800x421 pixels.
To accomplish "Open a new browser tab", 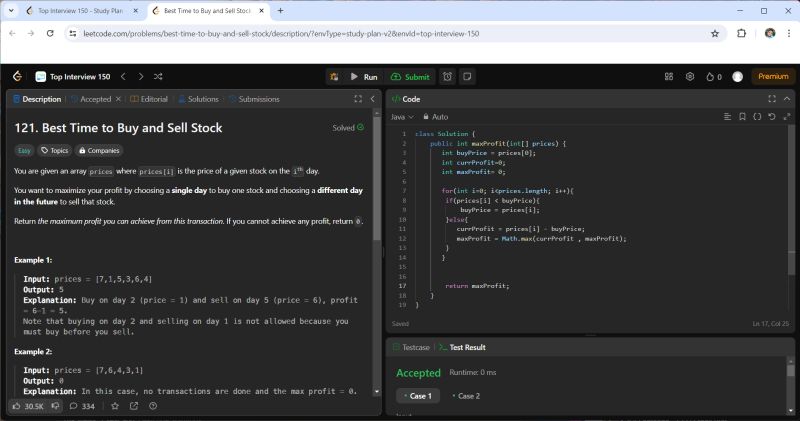I will [280, 11].
